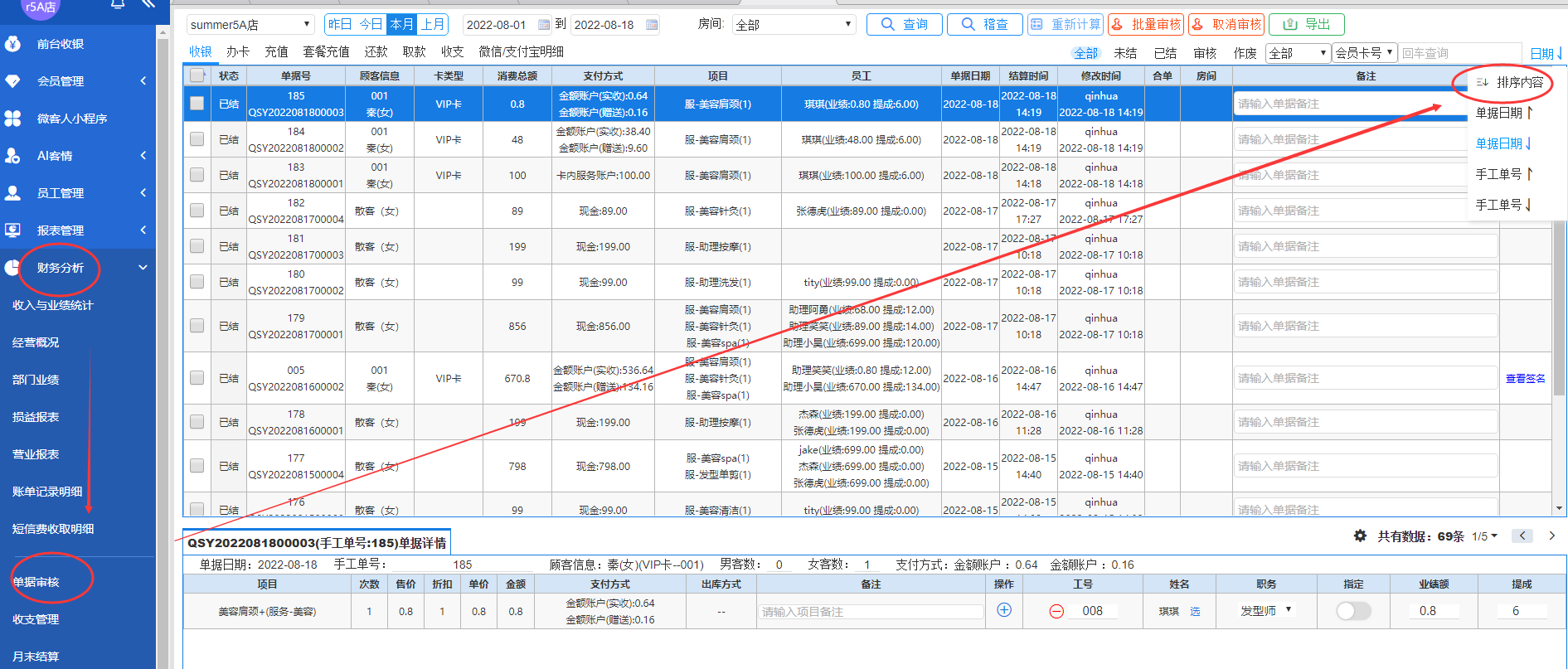Switch to the 微信/支付宝明细 tab
This screenshot has height=669, width=1568.
click(521, 51)
